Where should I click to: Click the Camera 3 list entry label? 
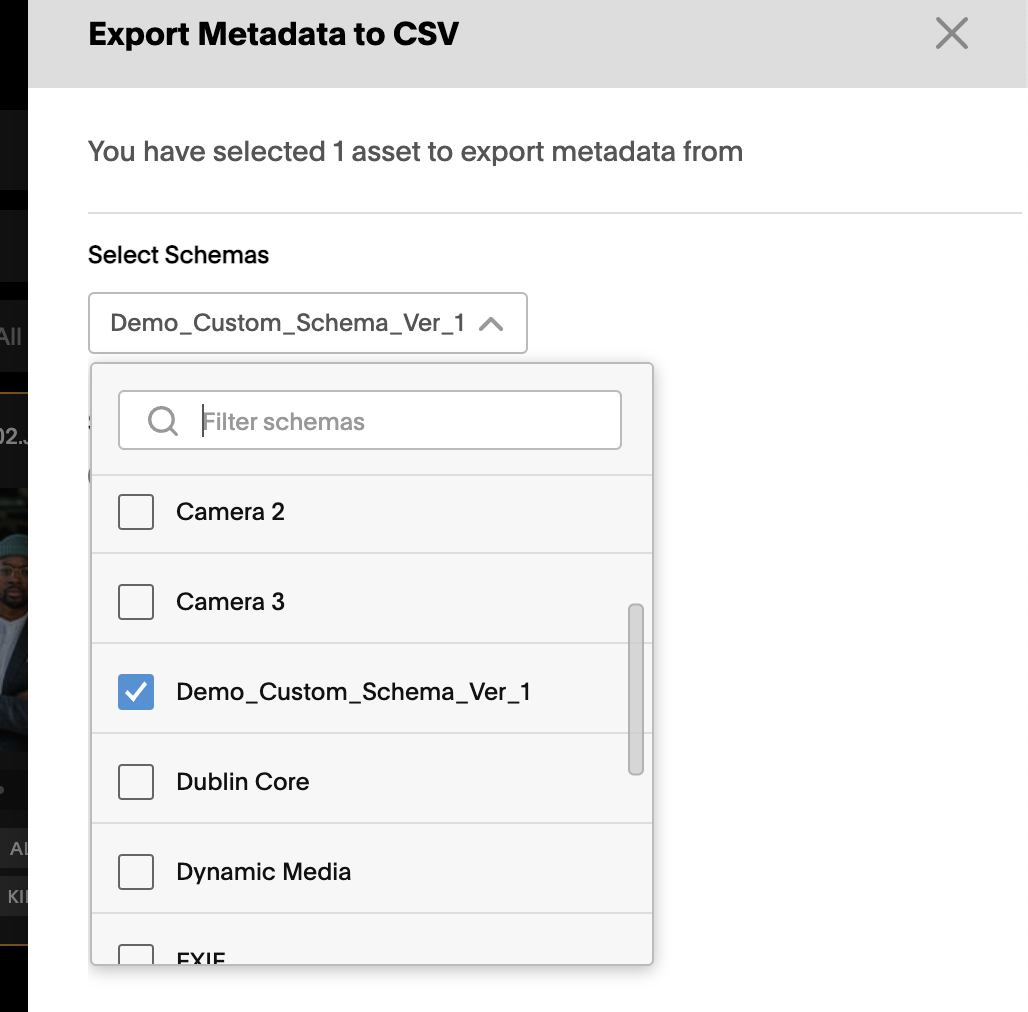(x=230, y=602)
